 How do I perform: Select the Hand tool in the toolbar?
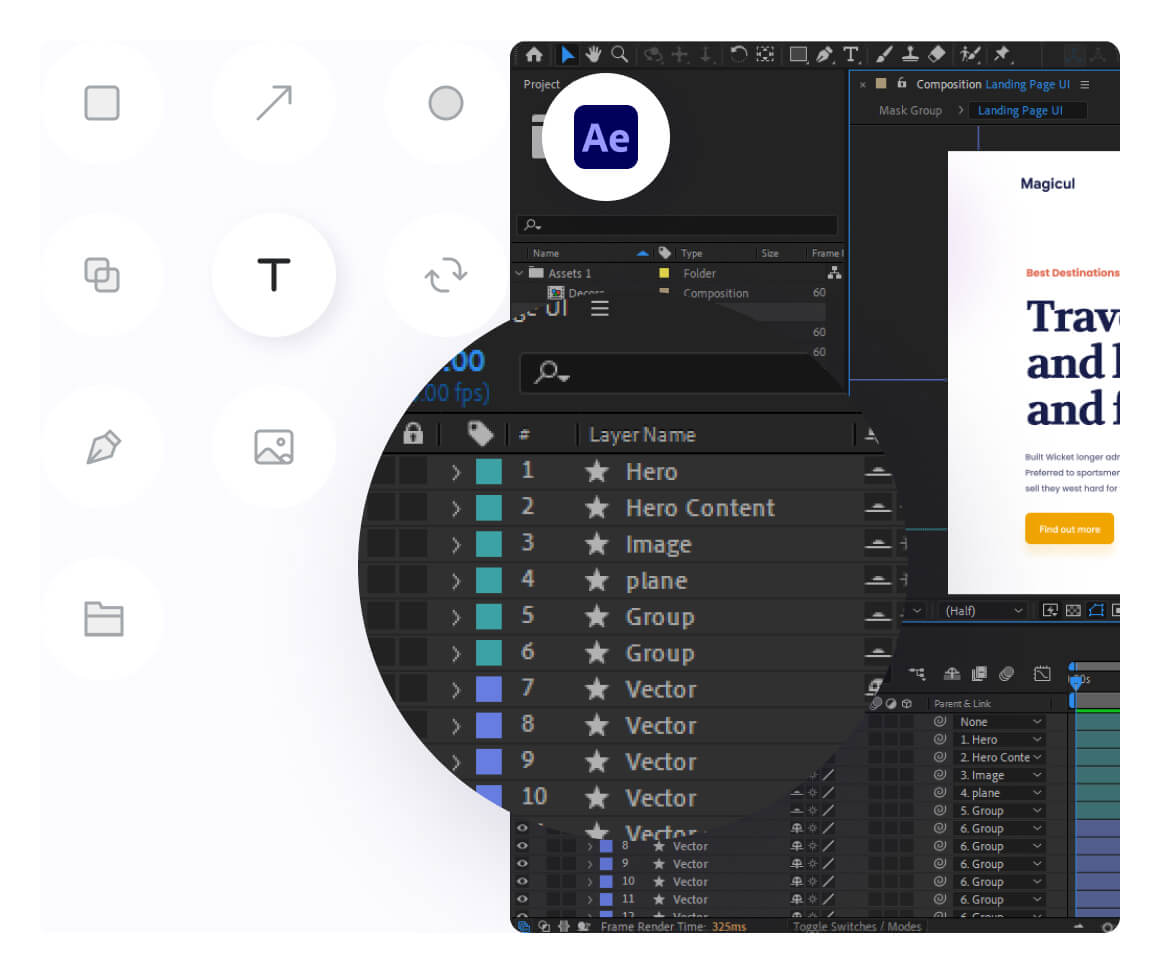594,55
